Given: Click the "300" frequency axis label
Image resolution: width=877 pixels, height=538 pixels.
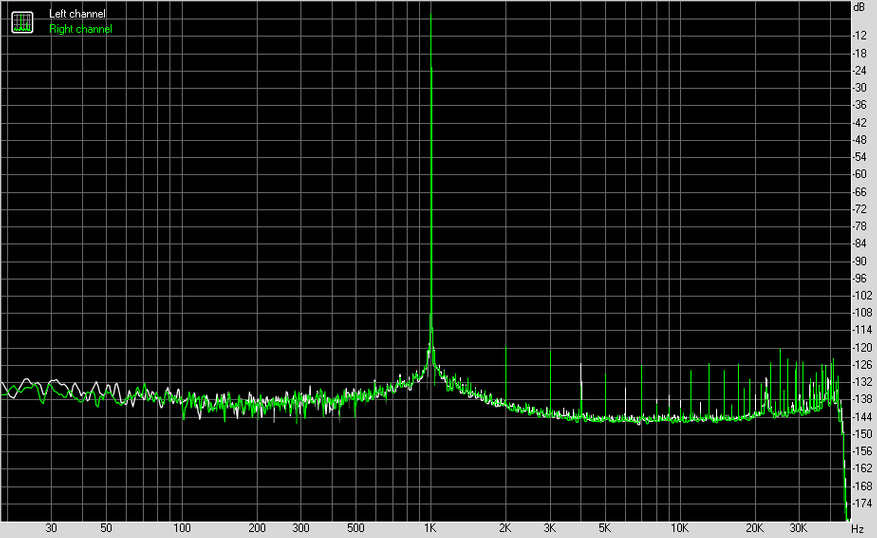Looking at the screenshot, I should click(301, 528).
